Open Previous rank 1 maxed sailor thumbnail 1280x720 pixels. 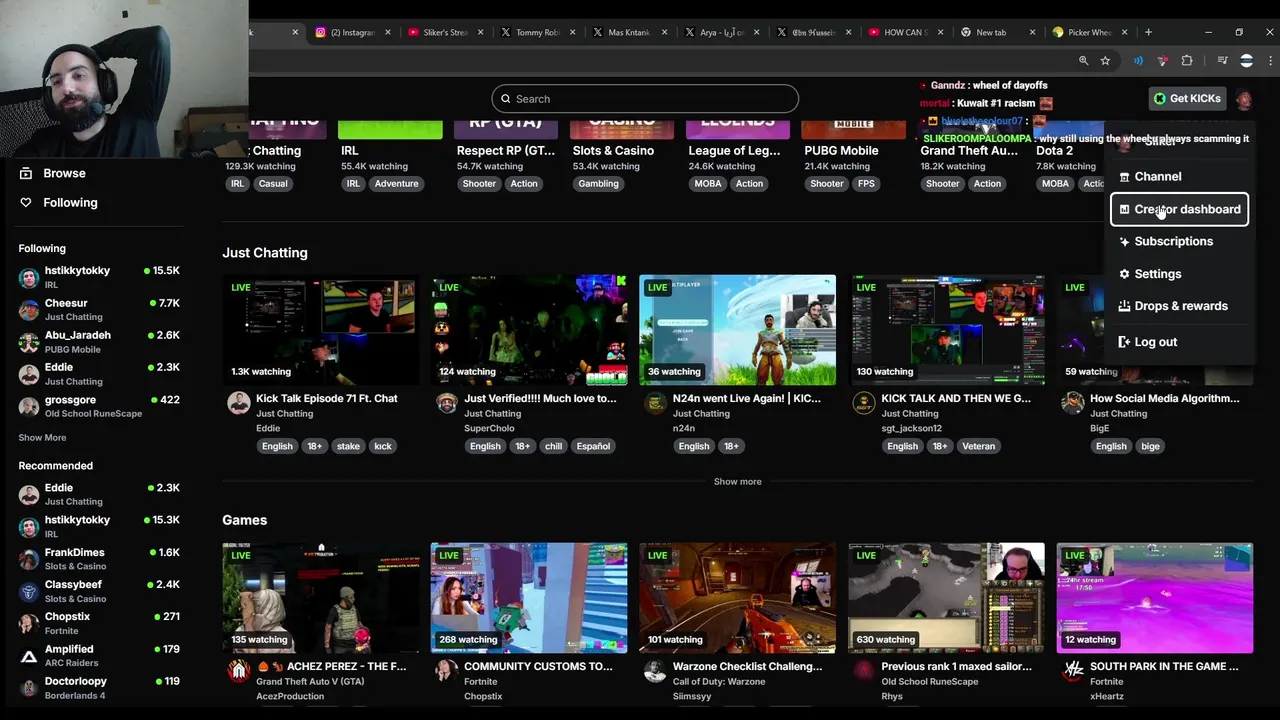[x=946, y=598]
